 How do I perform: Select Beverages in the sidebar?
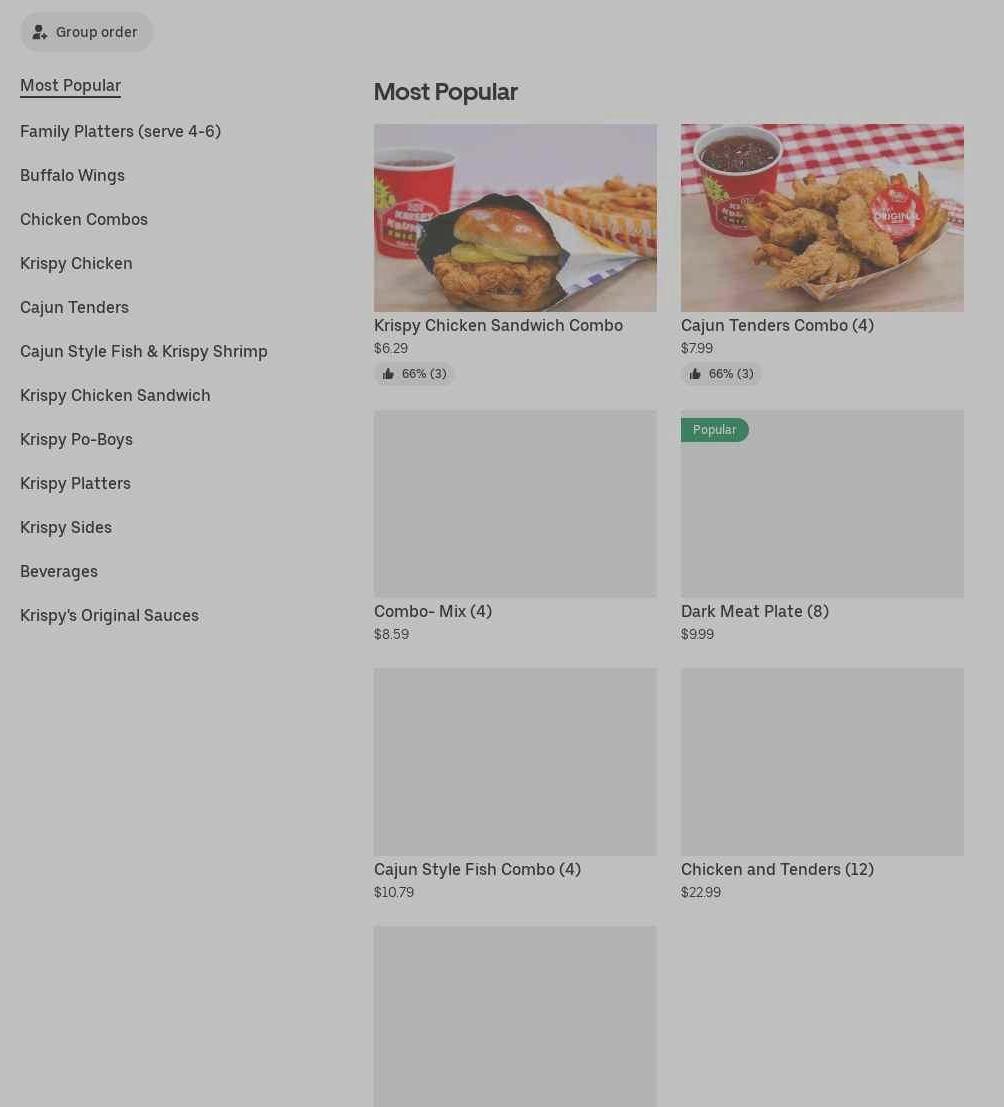pos(59,571)
